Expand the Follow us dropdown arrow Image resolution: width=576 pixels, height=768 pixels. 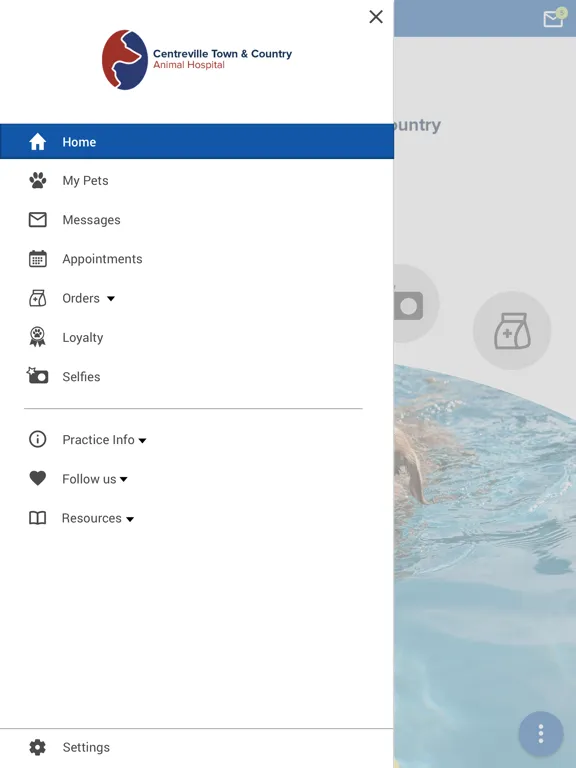(124, 479)
